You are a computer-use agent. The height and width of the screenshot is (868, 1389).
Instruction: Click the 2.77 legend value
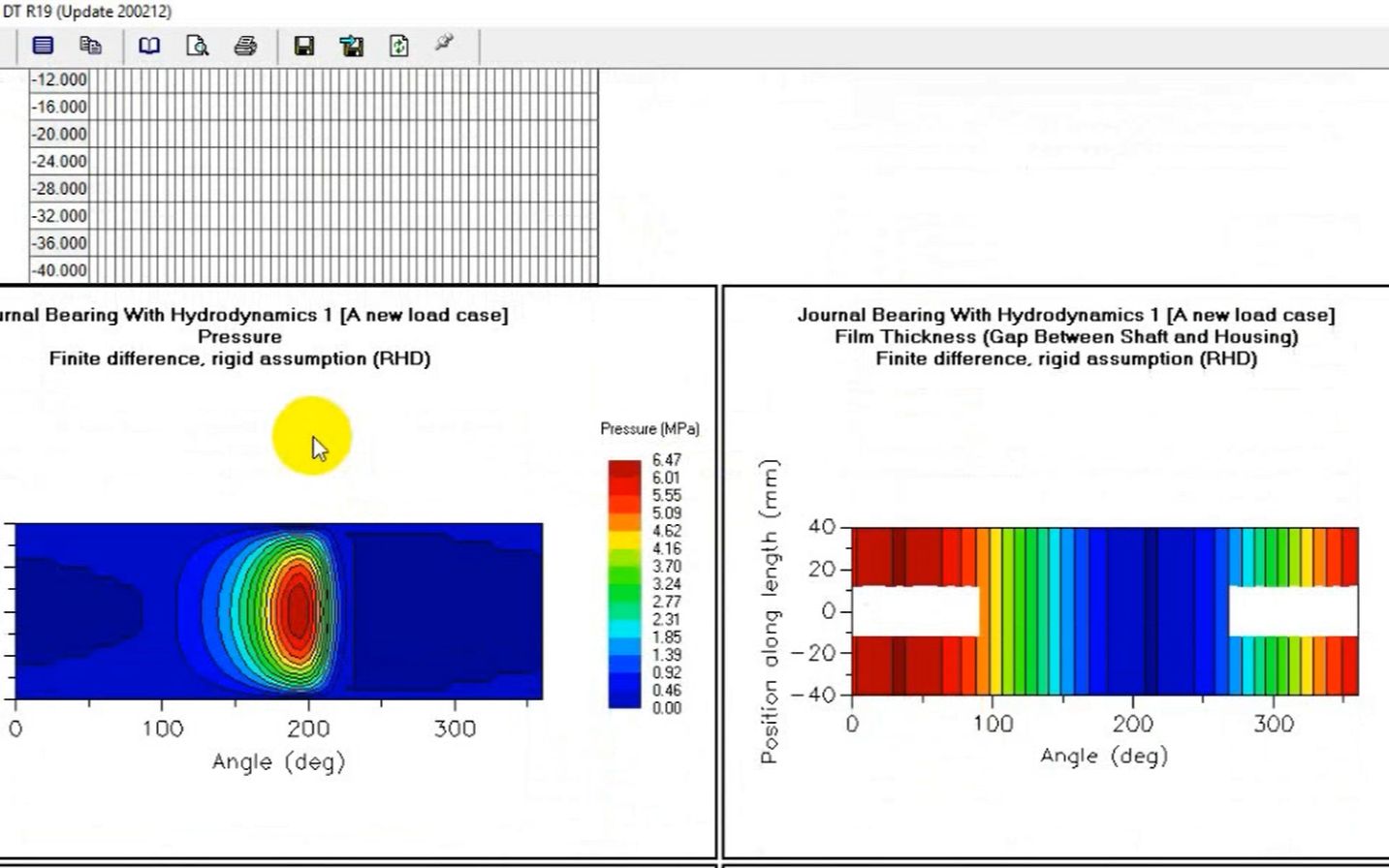point(667,602)
